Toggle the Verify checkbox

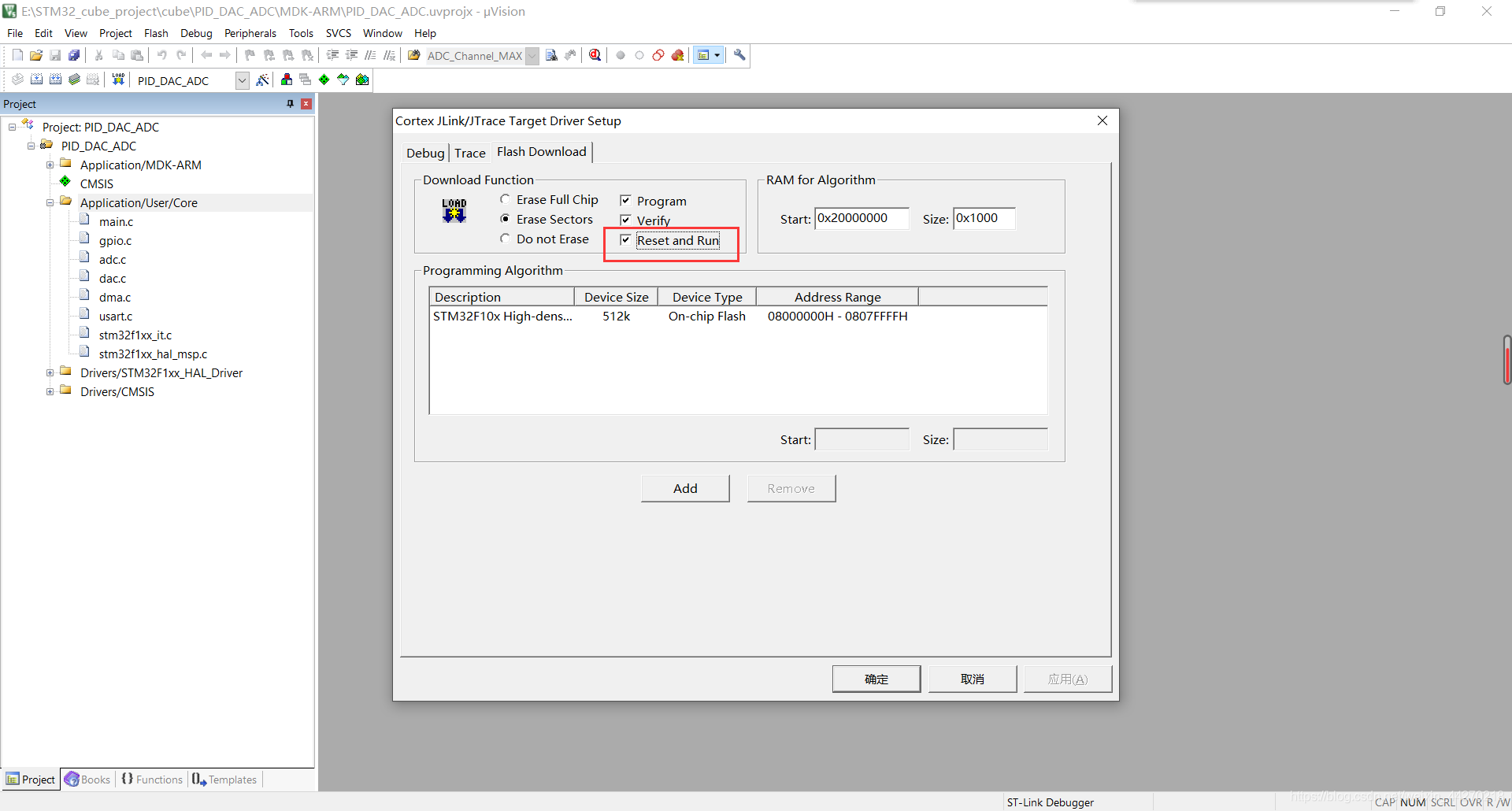coord(625,220)
